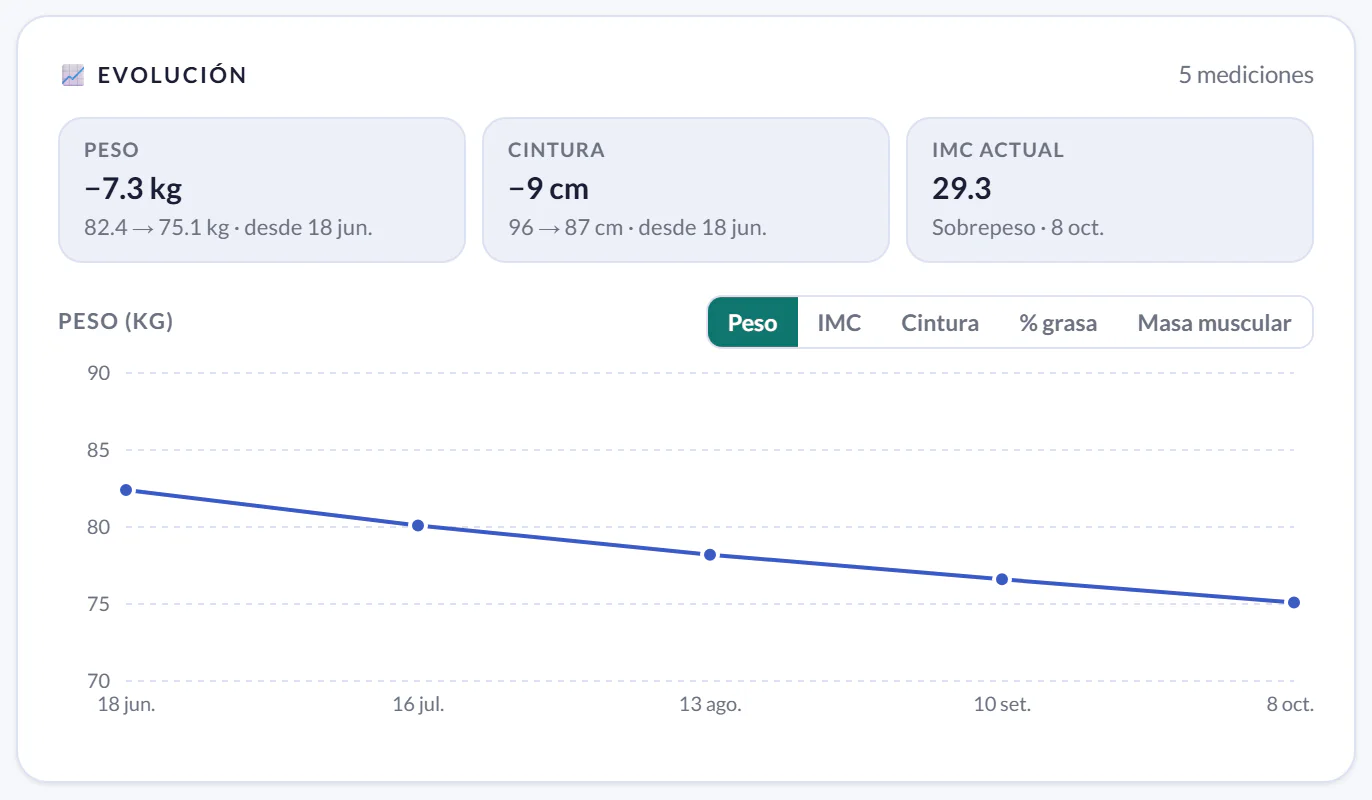1372x800 pixels.
Task: Select the 8 oct. data point
Action: pos(1294,602)
